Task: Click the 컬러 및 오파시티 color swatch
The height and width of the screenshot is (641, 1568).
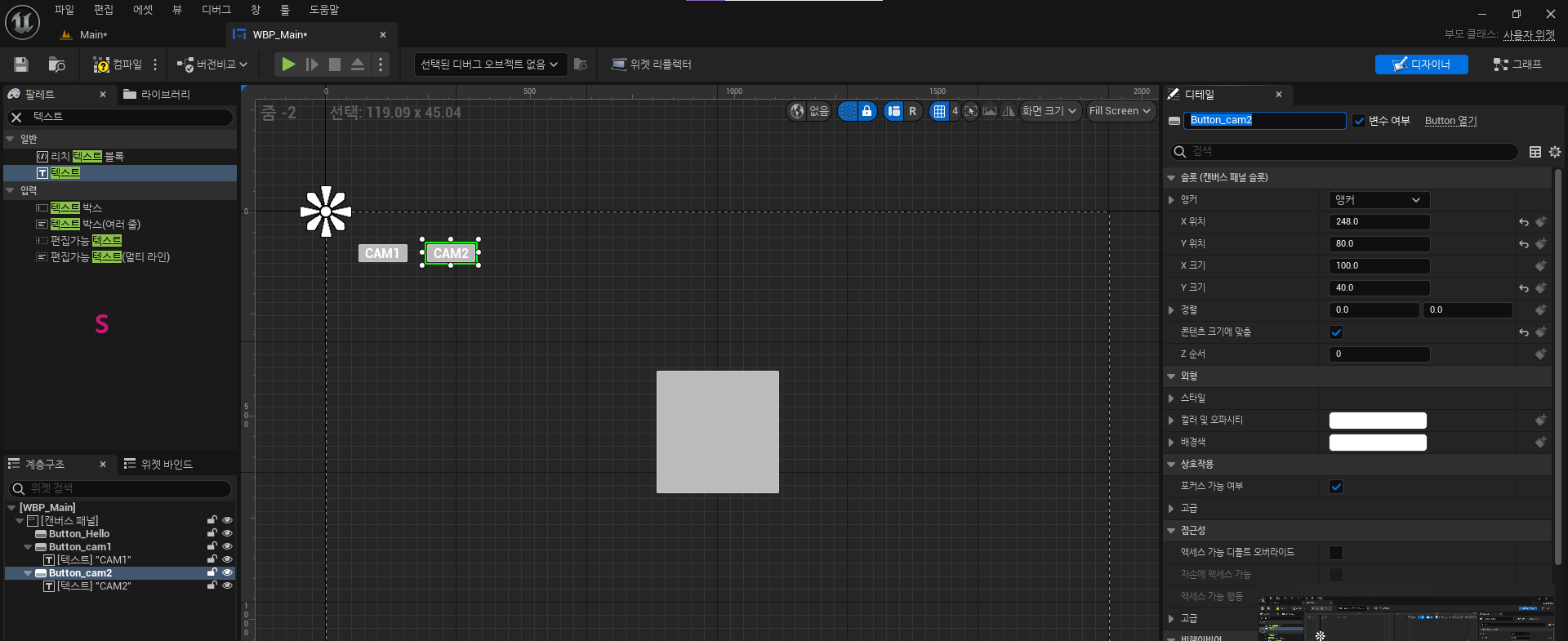Action: [x=1378, y=421]
